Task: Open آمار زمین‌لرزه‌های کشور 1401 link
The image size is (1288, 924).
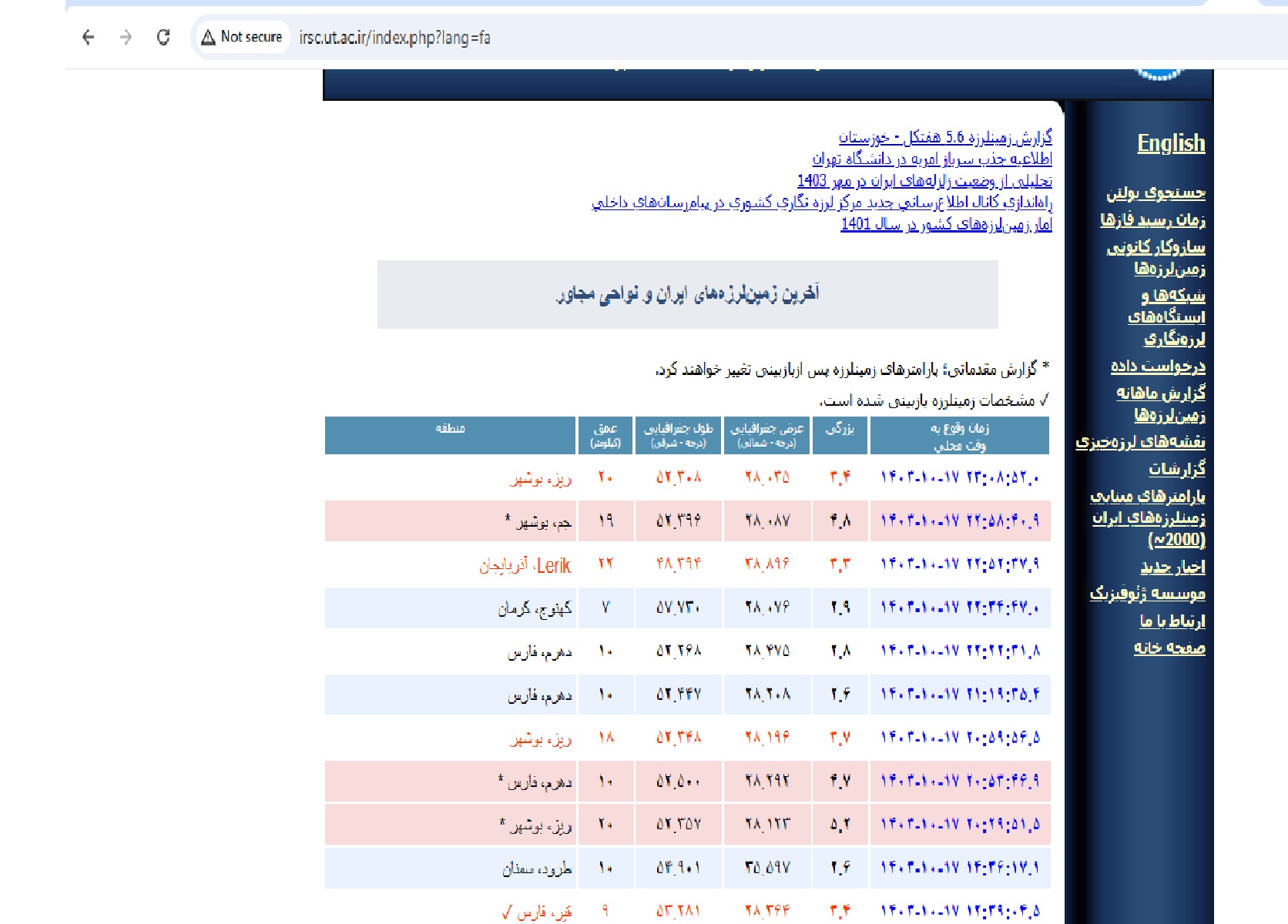Action: tap(946, 224)
